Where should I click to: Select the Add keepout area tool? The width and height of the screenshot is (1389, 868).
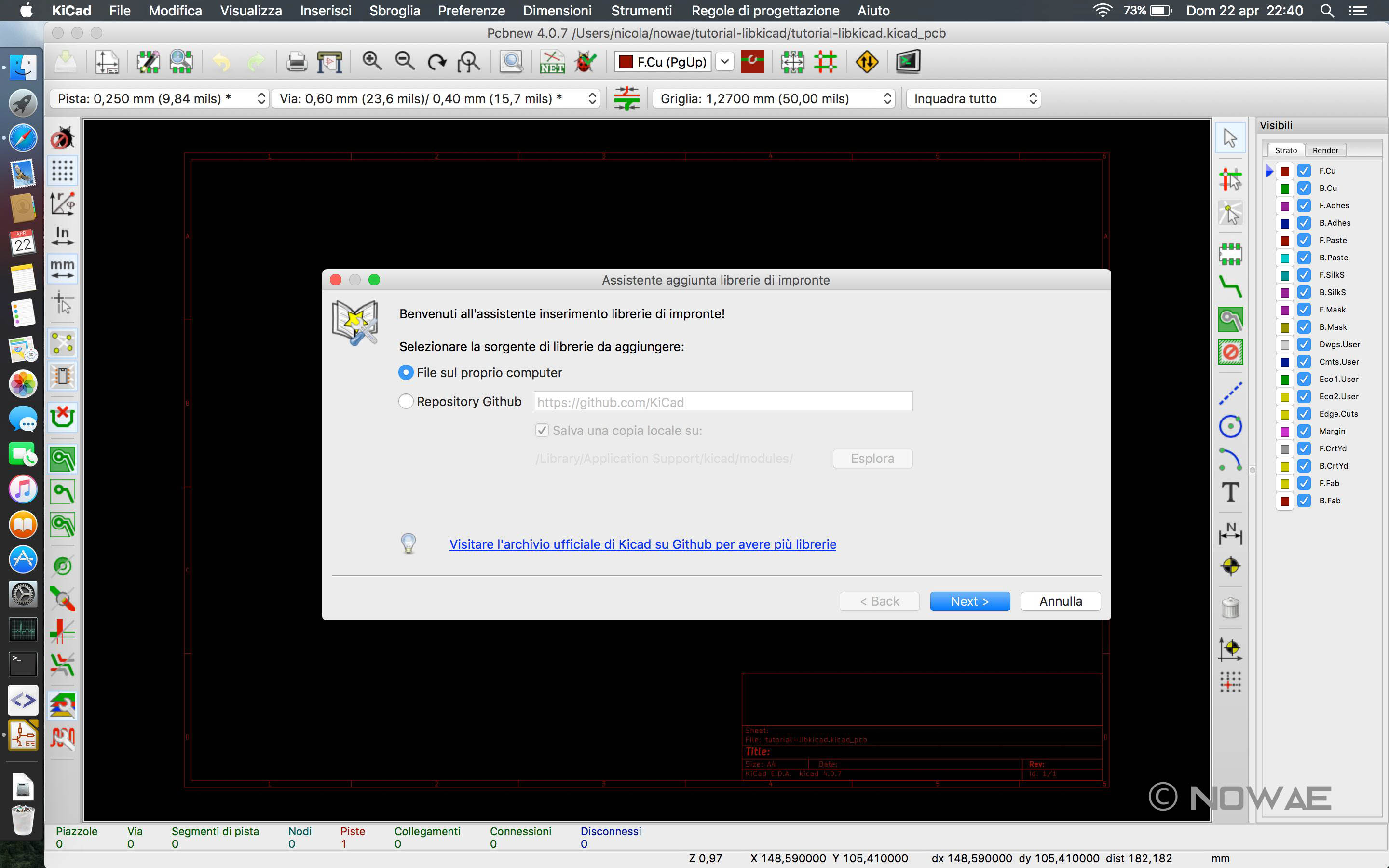[1230, 352]
